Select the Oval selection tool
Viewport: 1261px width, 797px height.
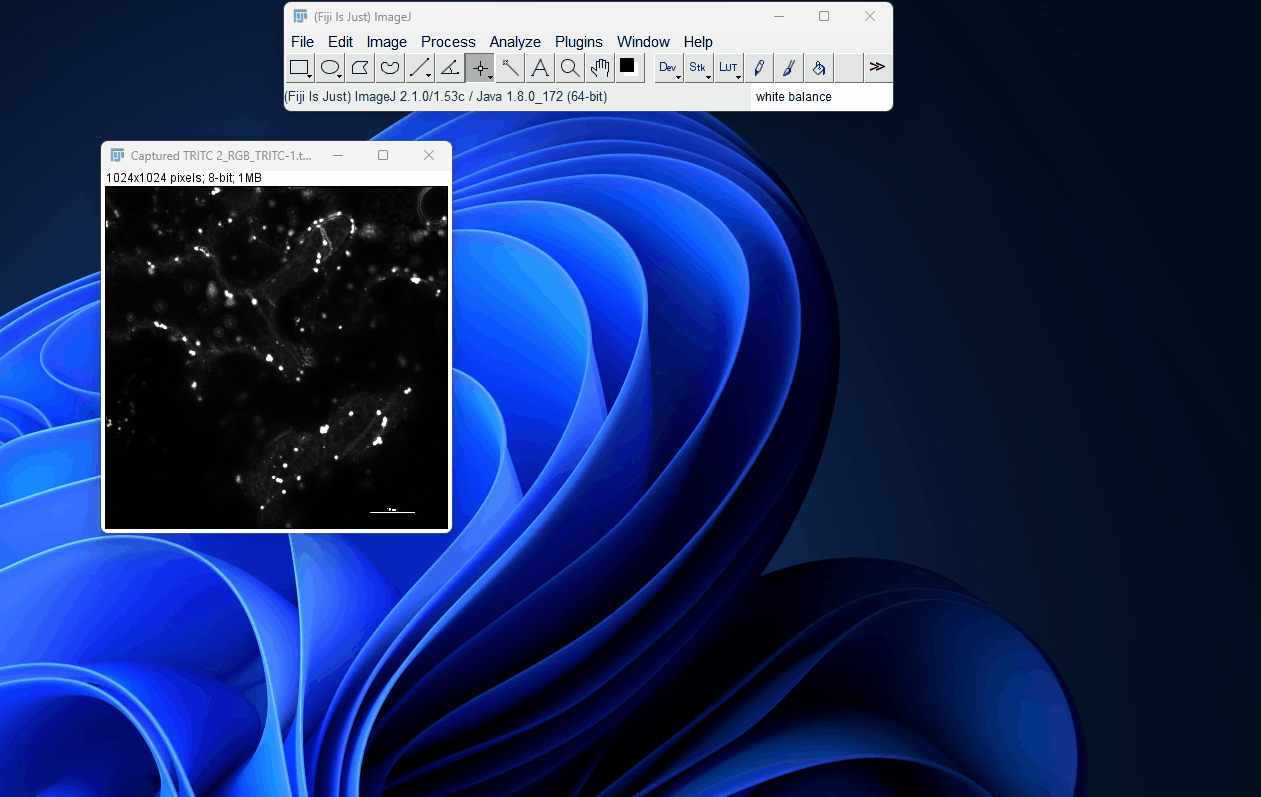tap(330, 68)
